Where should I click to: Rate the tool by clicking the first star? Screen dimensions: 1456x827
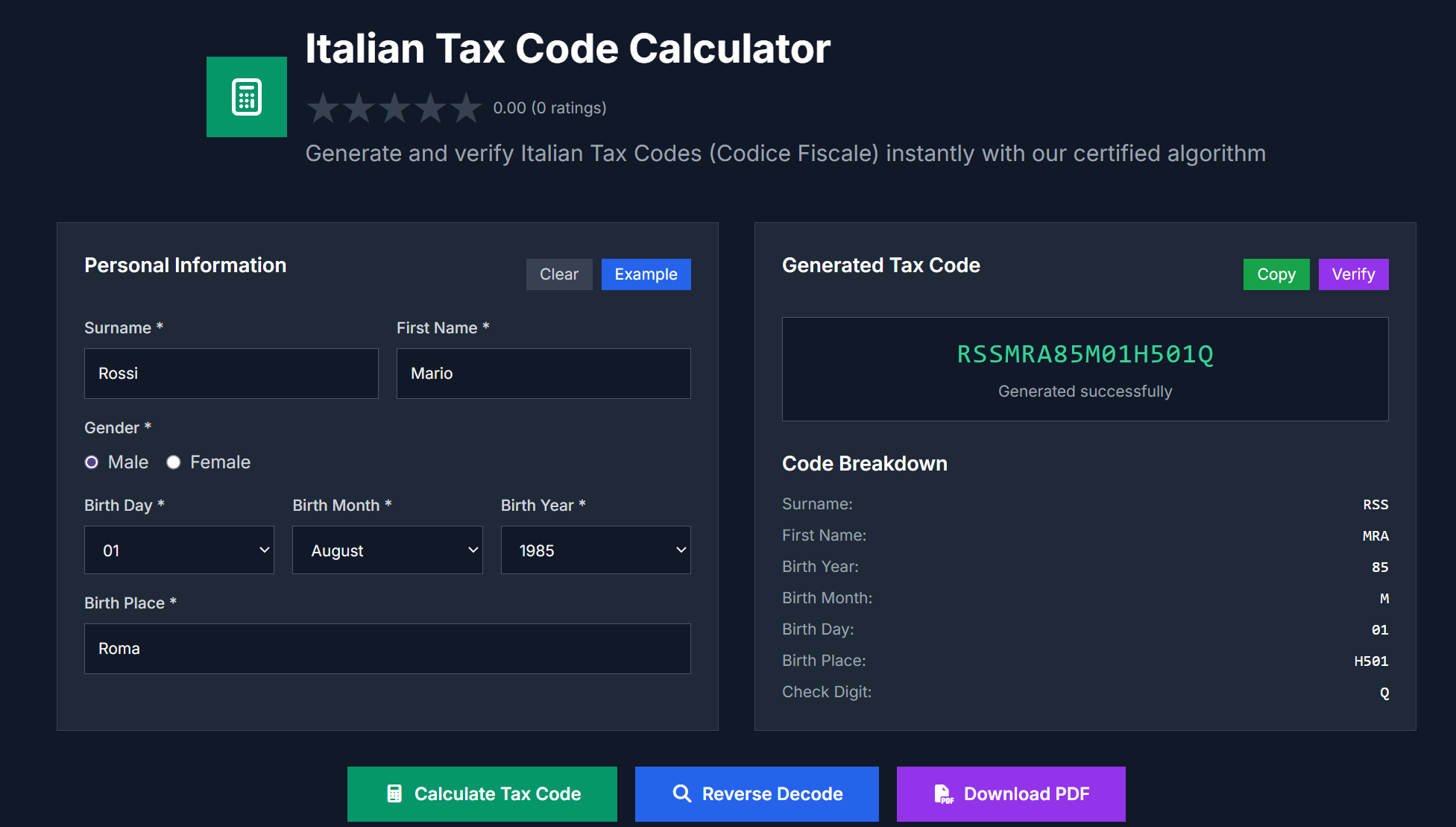click(323, 107)
